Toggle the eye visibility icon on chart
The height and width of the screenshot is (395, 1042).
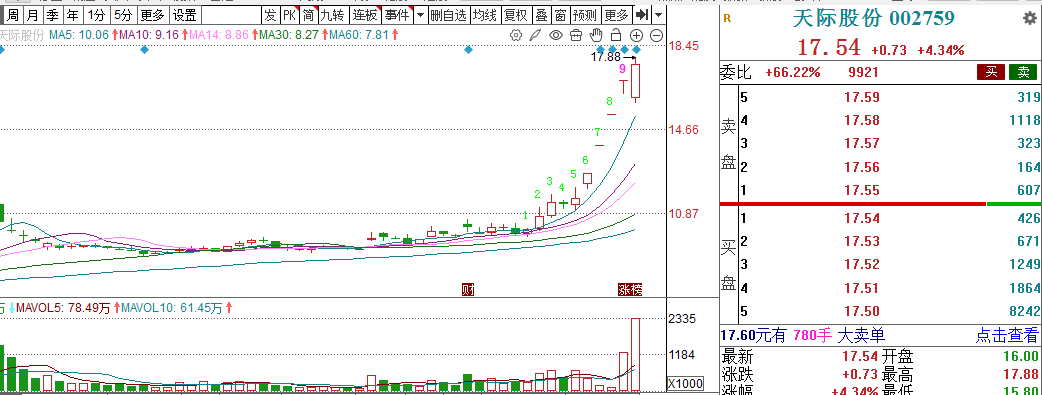(x=556, y=35)
